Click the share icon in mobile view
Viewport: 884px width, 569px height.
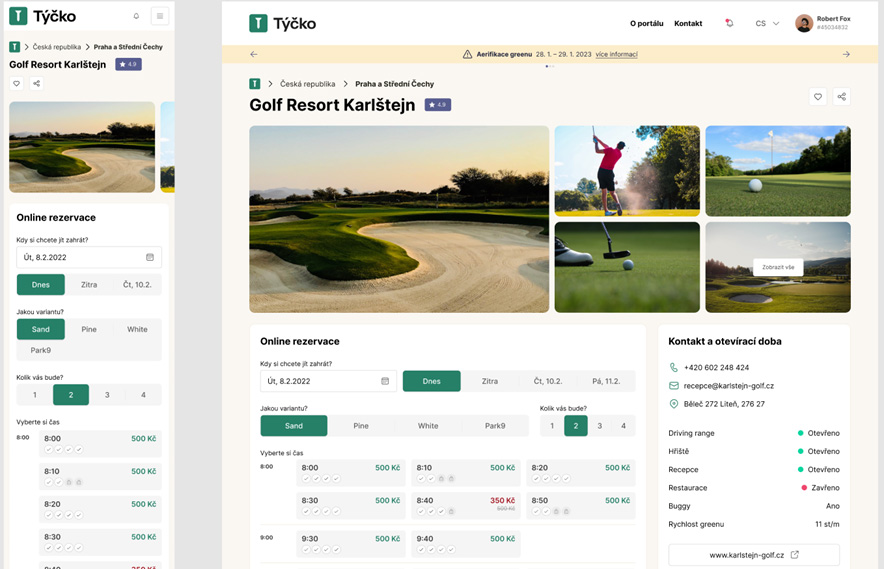click(x=36, y=84)
